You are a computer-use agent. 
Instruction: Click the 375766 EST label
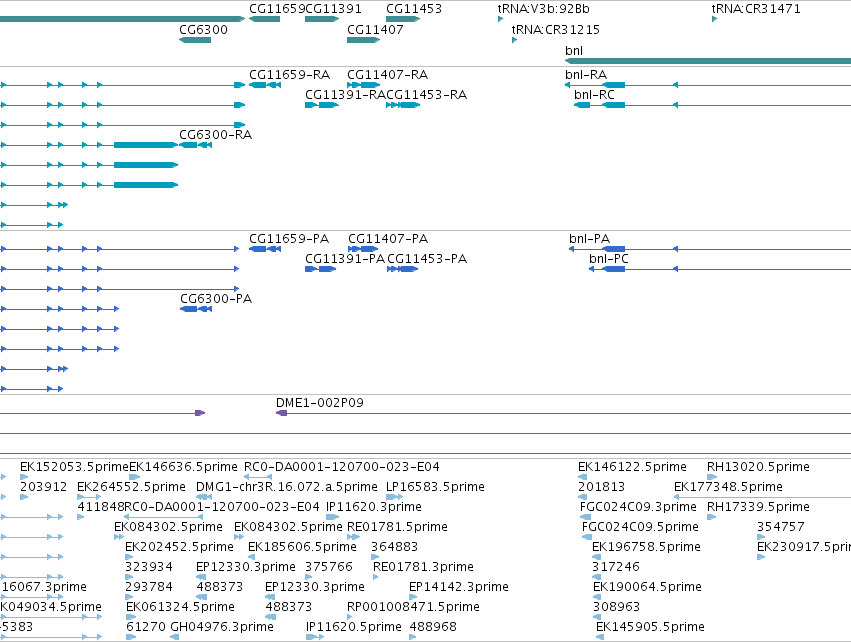[x=329, y=567]
